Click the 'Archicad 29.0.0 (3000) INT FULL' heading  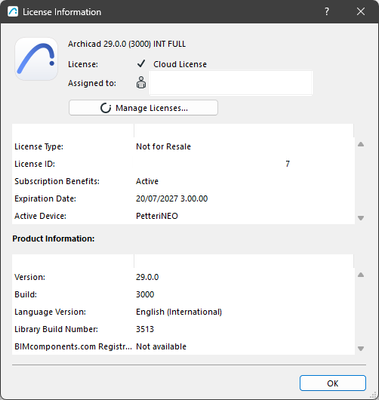[127, 44]
